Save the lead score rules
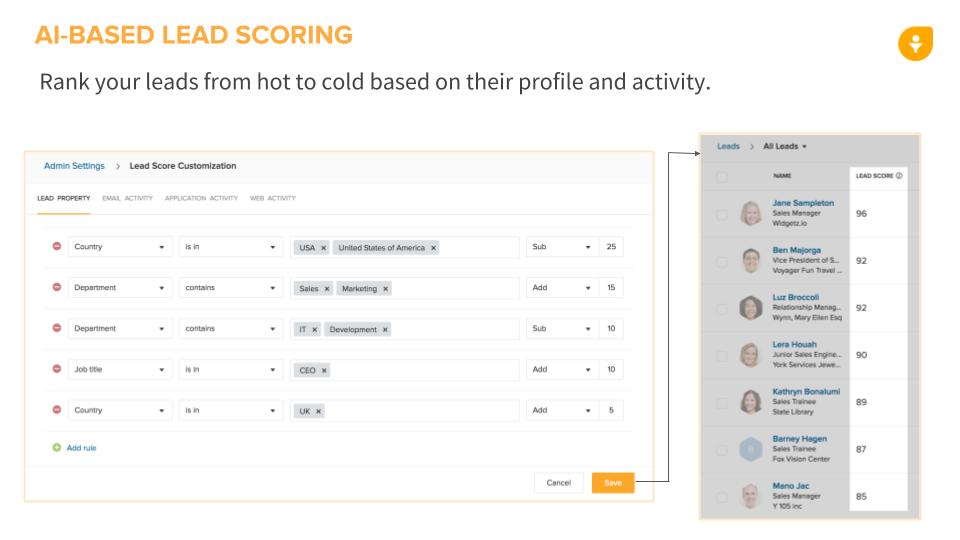This screenshot has height=540, width=960. [x=612, y=483]
